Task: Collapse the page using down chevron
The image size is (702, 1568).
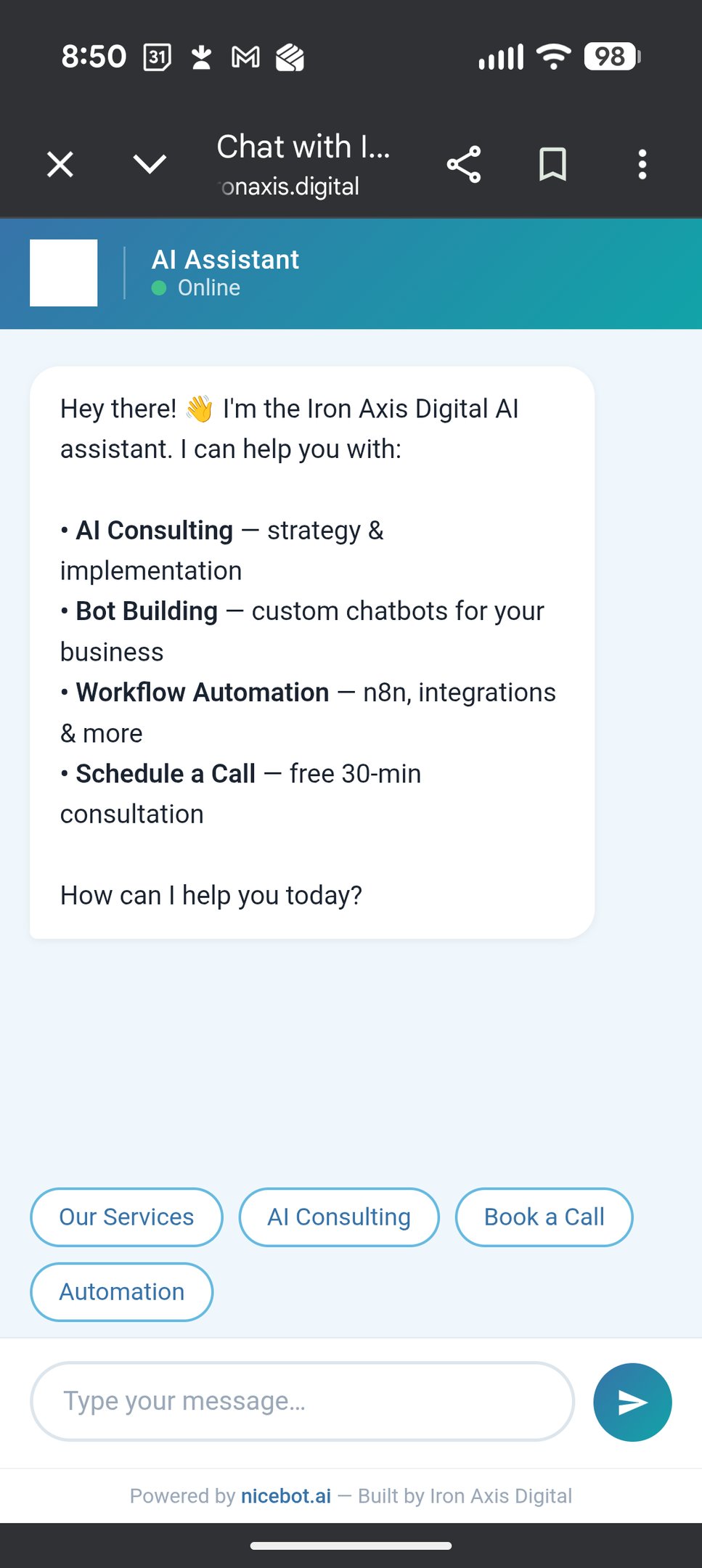Action: 150,164
